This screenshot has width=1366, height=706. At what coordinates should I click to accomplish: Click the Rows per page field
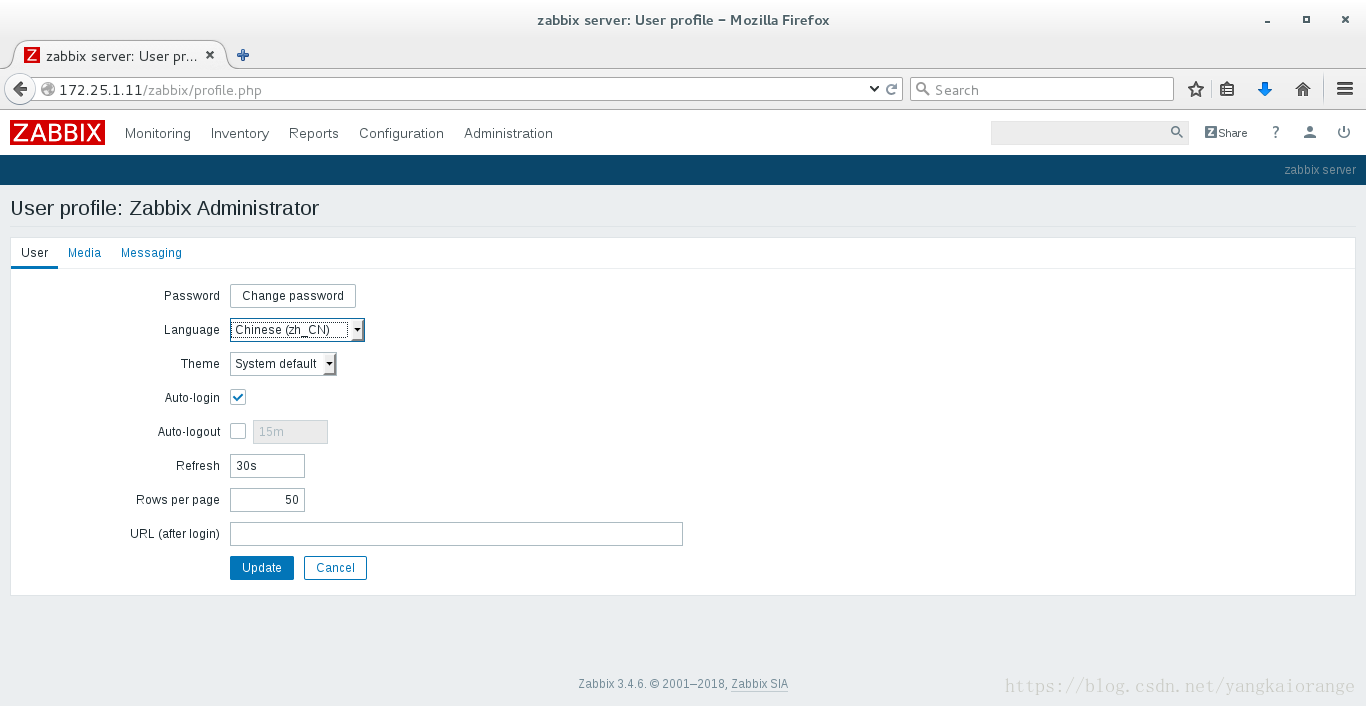[x=267, y=500]
